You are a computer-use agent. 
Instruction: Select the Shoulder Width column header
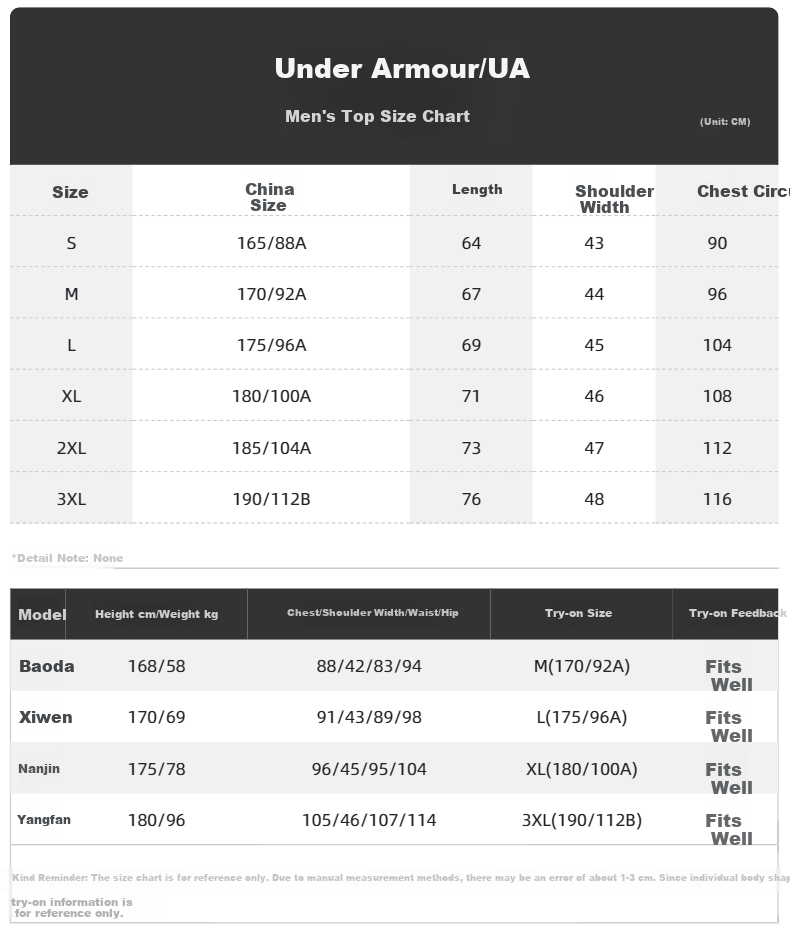614,199
